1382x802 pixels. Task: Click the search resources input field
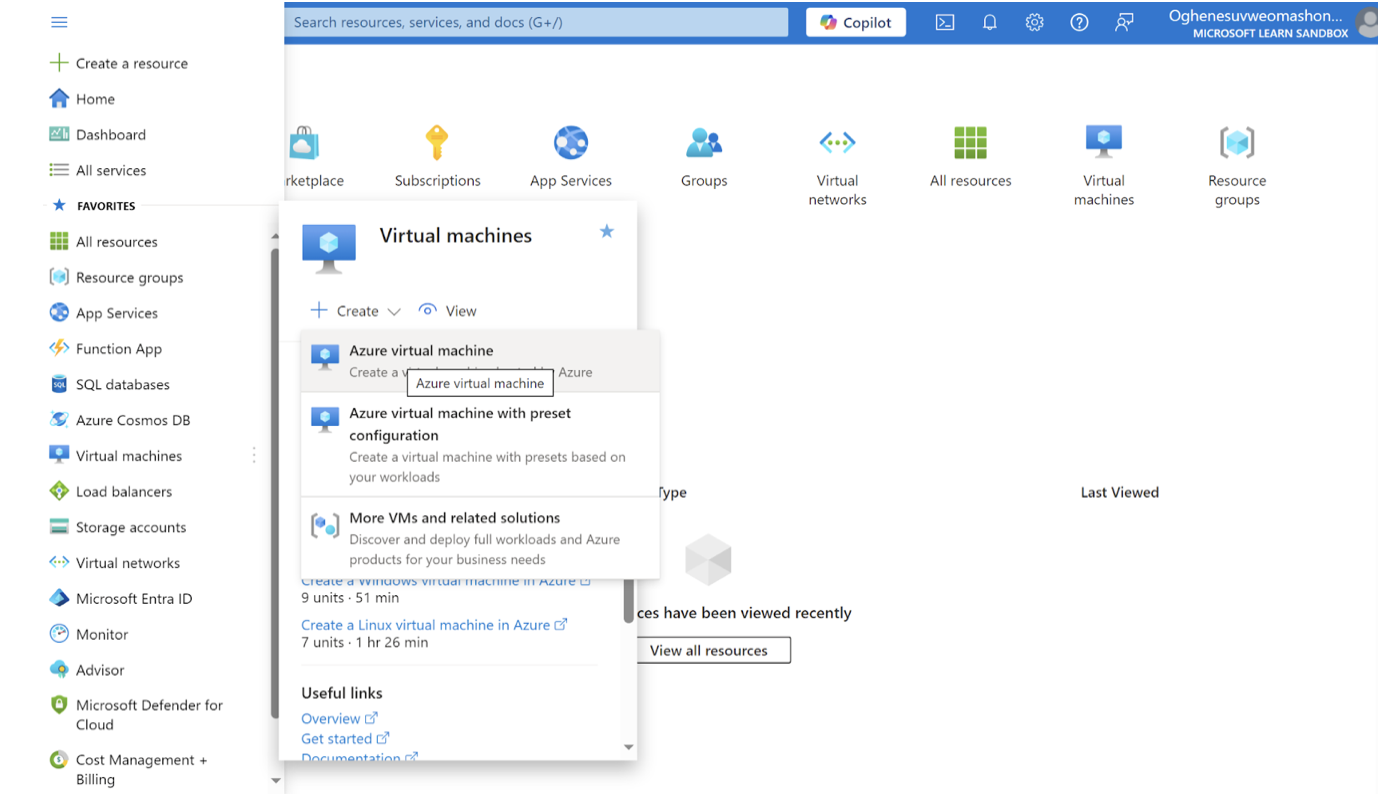536,22
